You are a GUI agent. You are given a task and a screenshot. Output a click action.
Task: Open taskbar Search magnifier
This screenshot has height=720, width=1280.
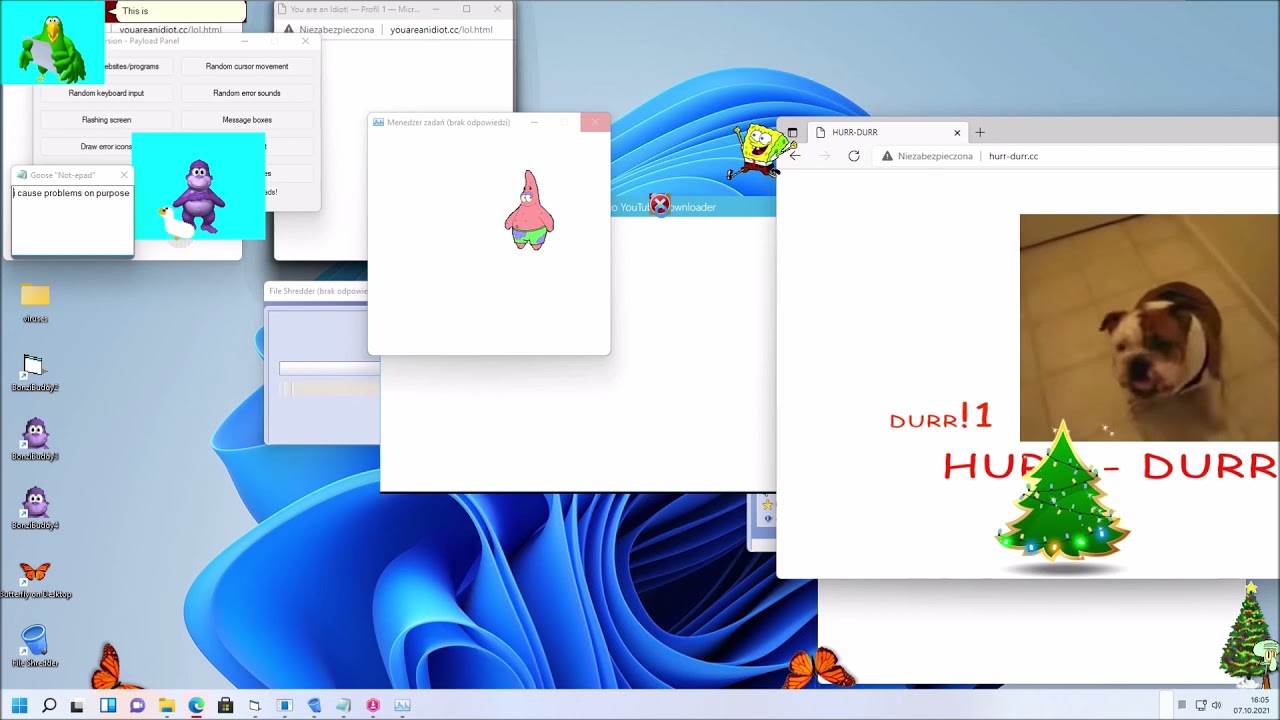(x=49, y=705)
